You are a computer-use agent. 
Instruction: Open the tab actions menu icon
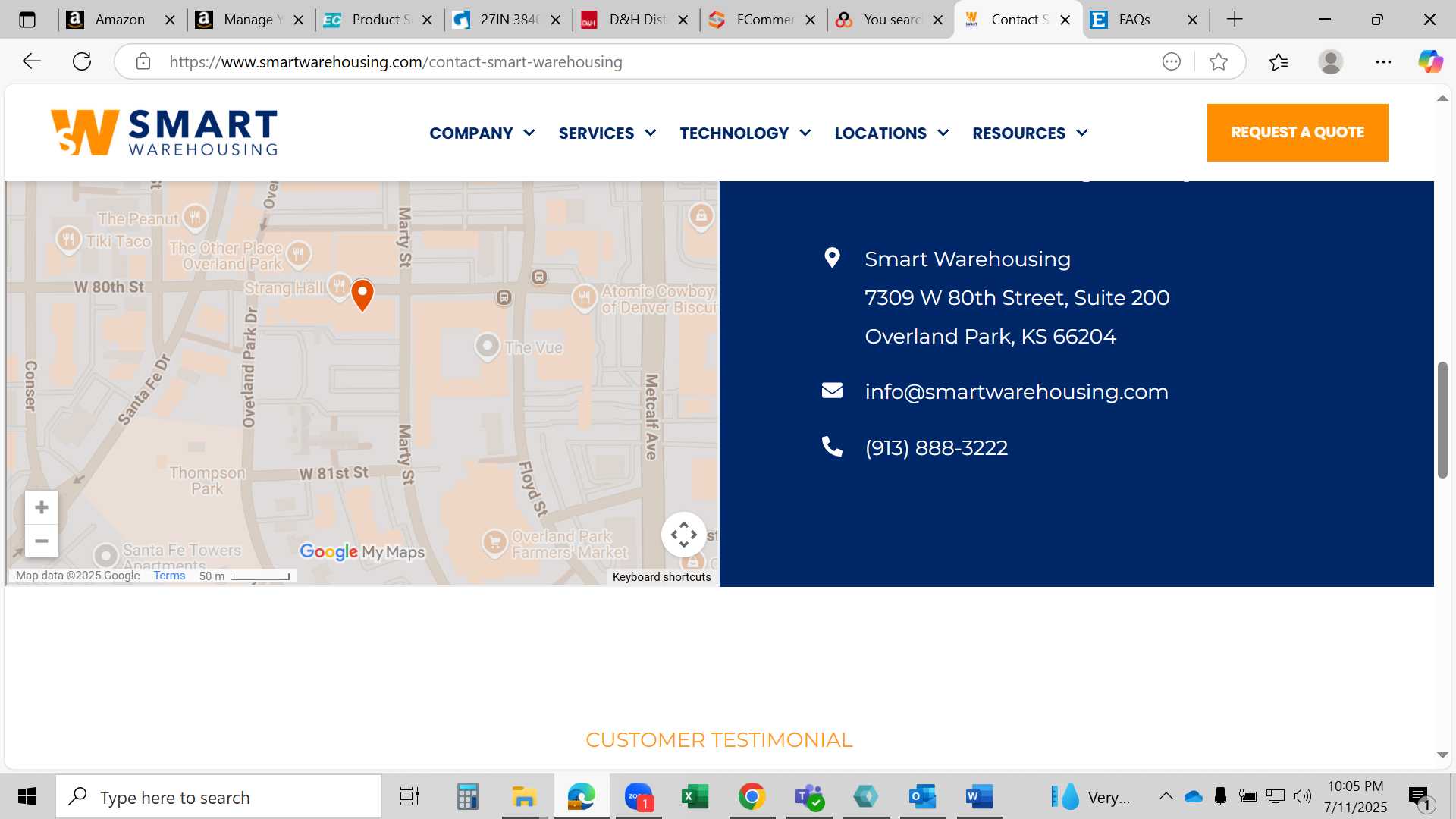pyautogui.click(x=27, y=20)
